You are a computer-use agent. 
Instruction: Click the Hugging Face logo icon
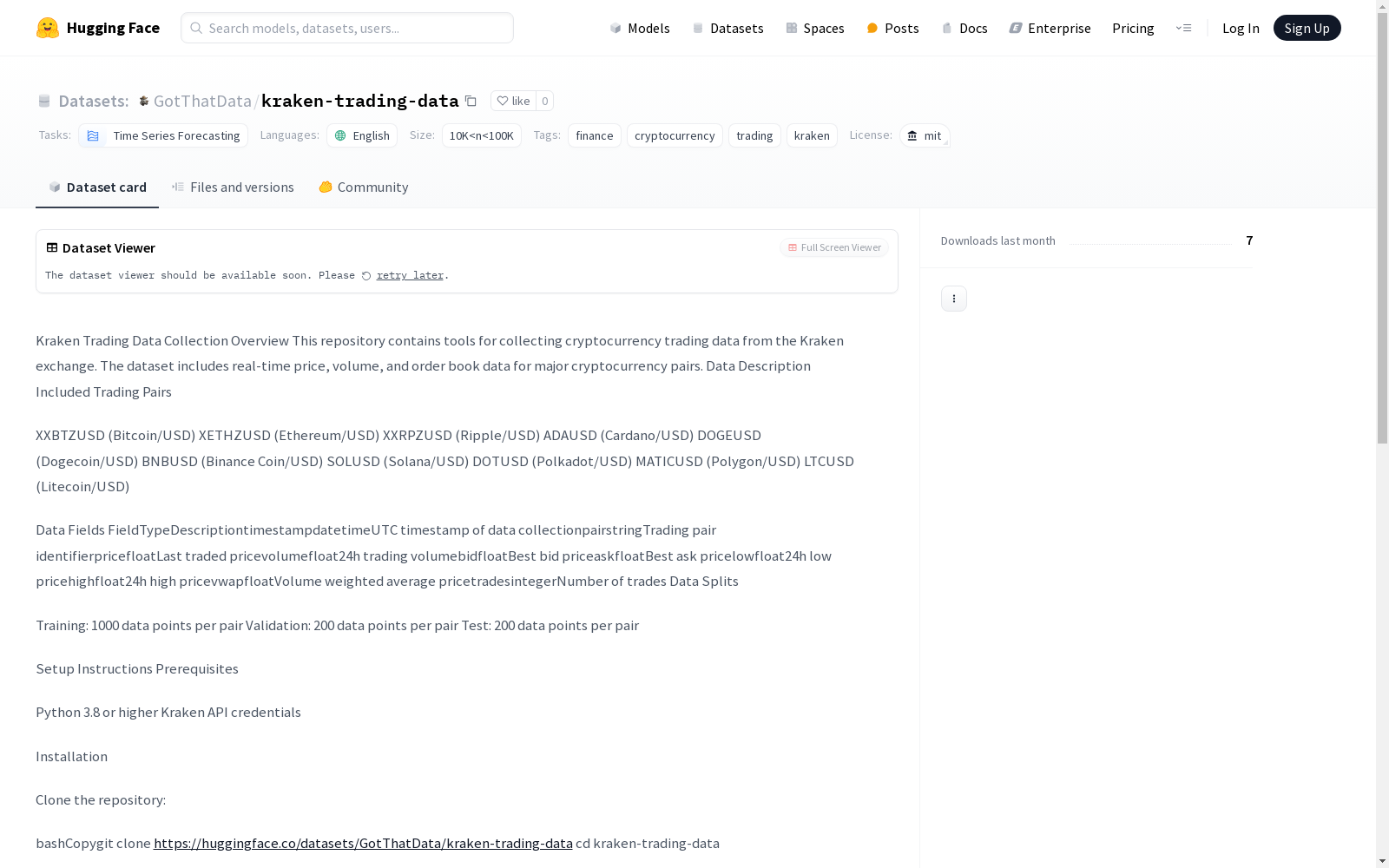point(48,28)
